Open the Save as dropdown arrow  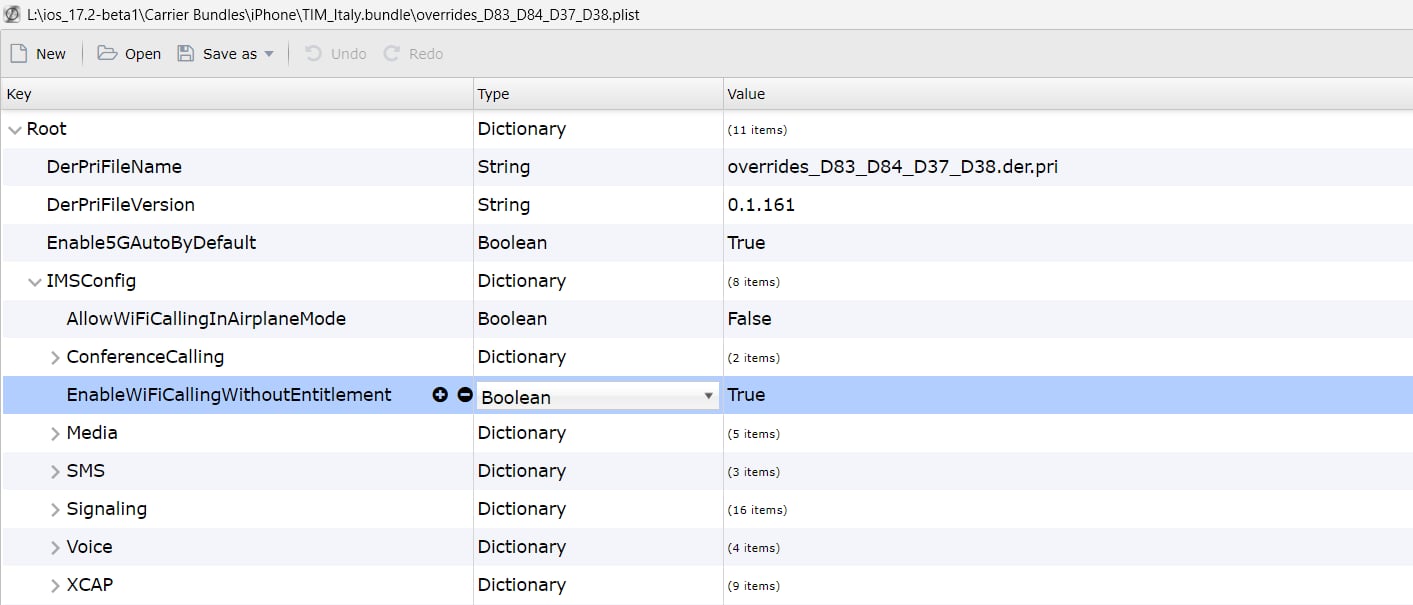tap(269, 54)
